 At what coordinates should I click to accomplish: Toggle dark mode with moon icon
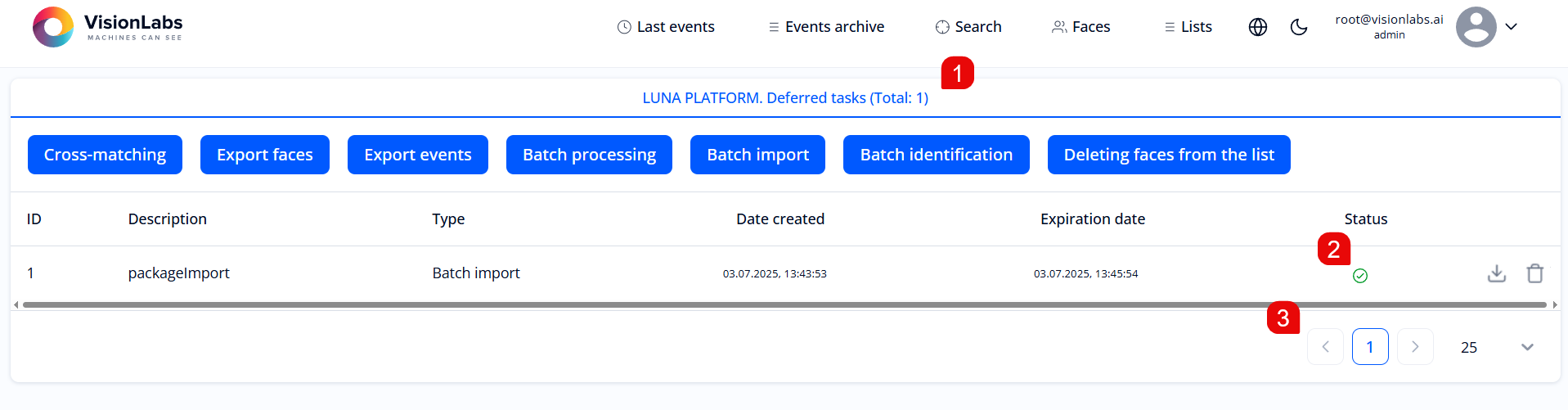[1298, 27]
